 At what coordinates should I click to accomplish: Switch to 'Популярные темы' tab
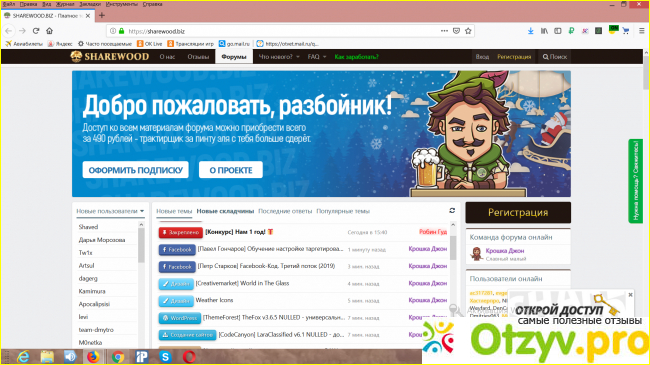click(343, 211)
